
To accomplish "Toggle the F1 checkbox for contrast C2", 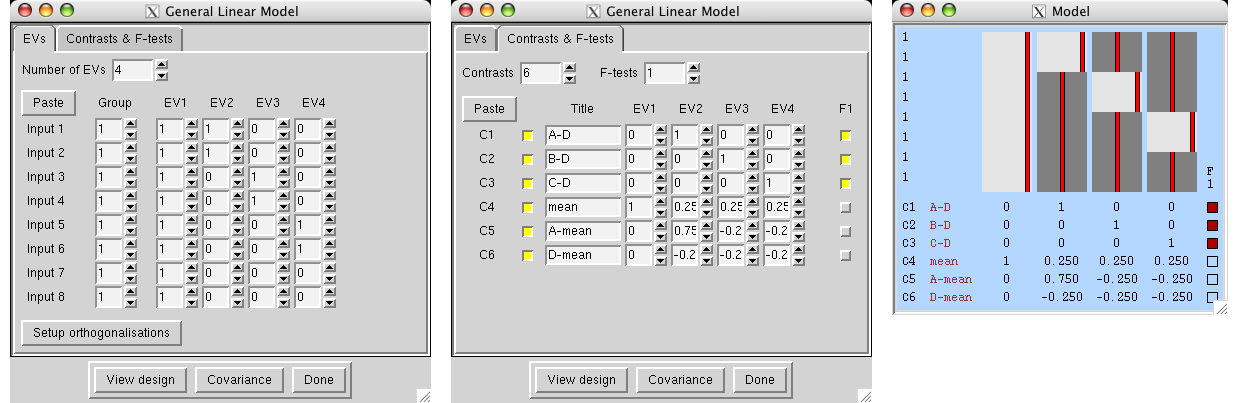I will pyautogui.click(x=845, y=159).
